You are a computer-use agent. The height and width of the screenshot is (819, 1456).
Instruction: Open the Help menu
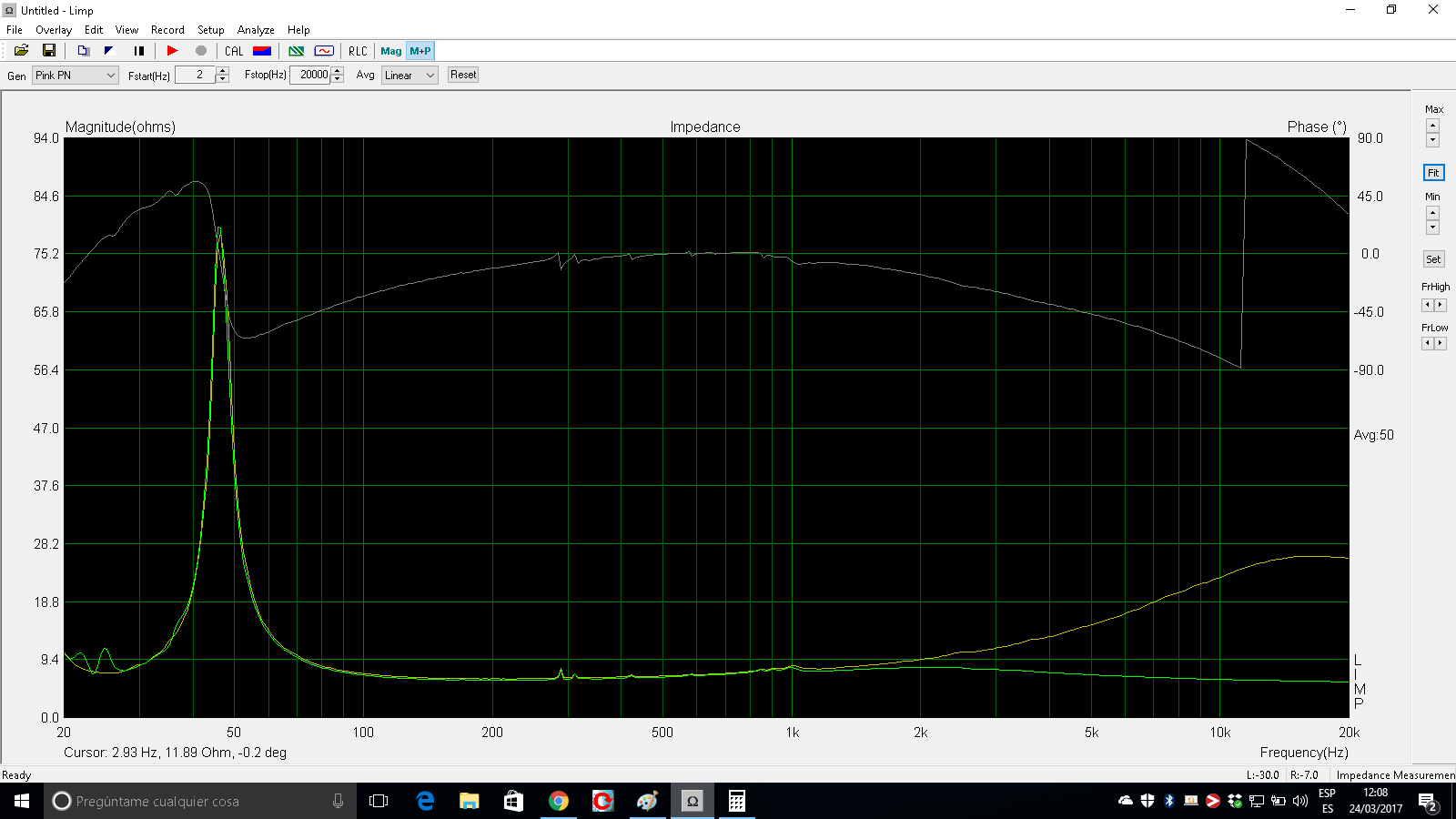point(298,30)
